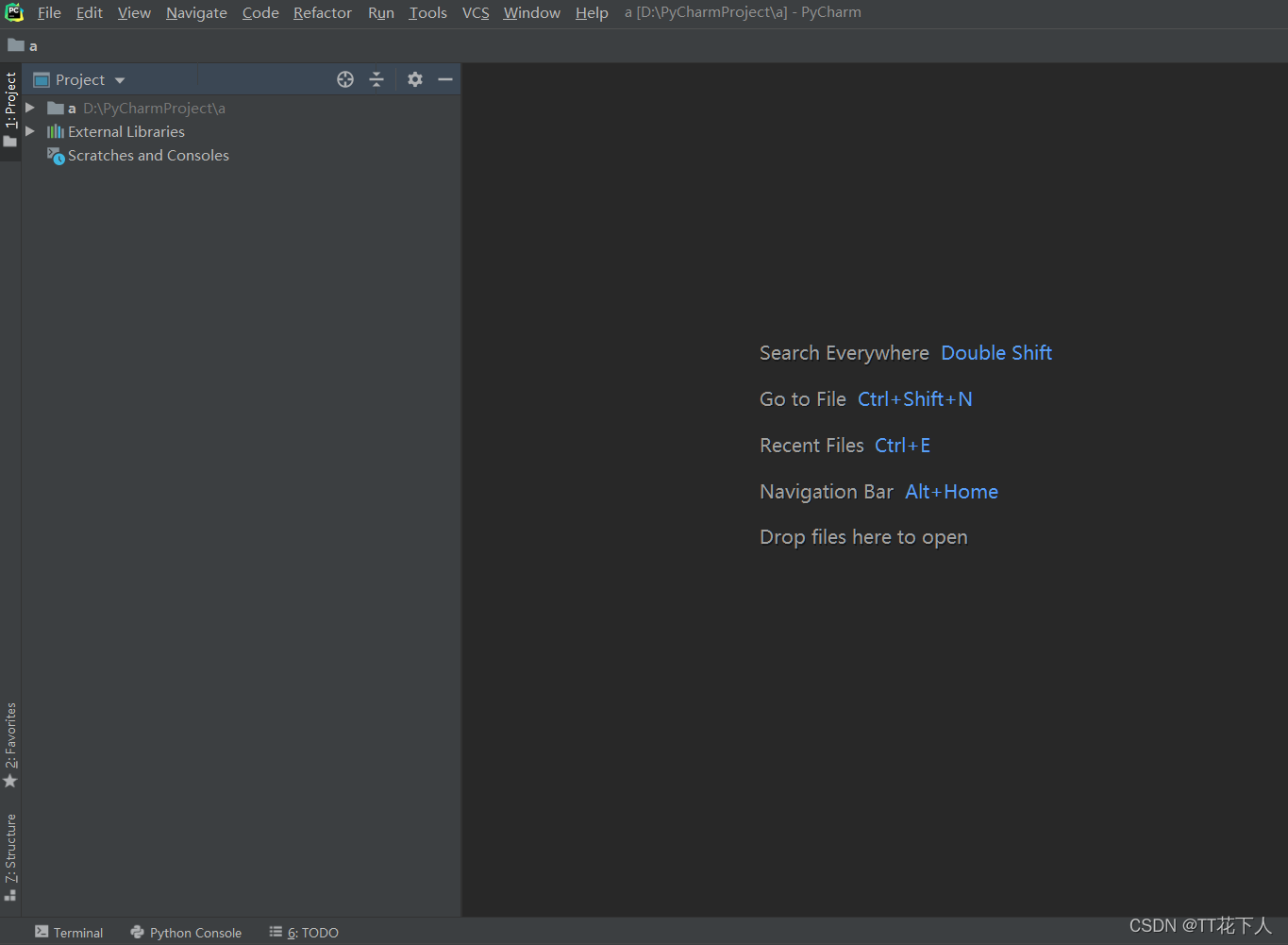Click the PyCharm logo icon
This screenshot has height=945, width=1288.
pyautogui.click(x=14, y=12)
